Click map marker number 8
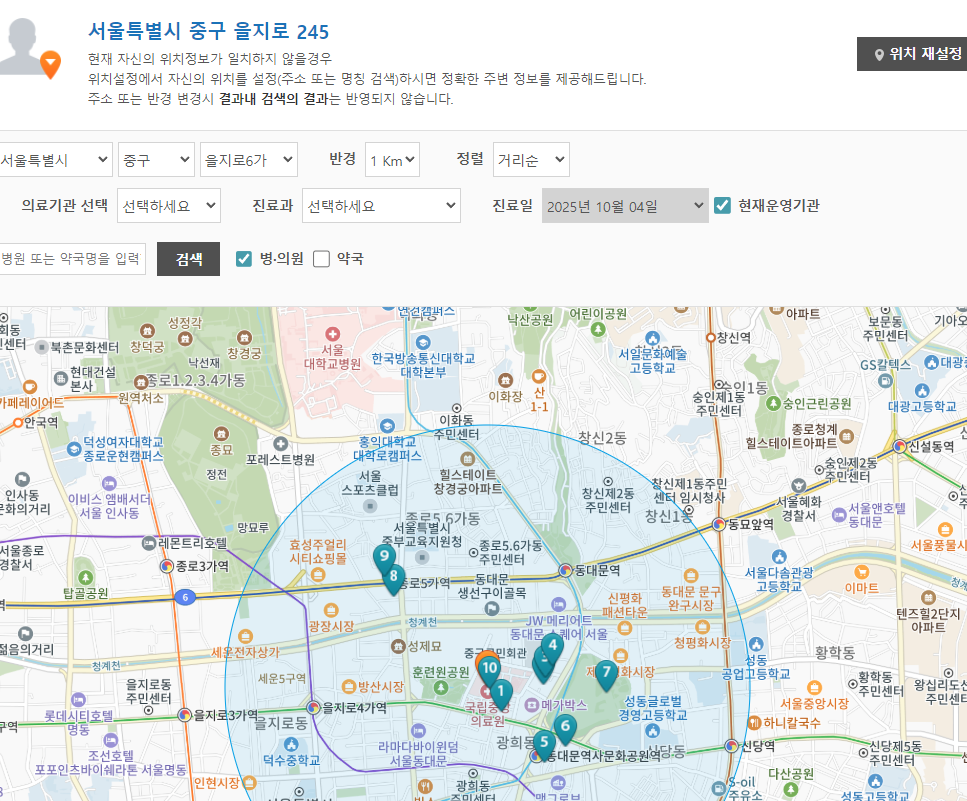This screenshot has height=801, width=967. click(393, 578)
